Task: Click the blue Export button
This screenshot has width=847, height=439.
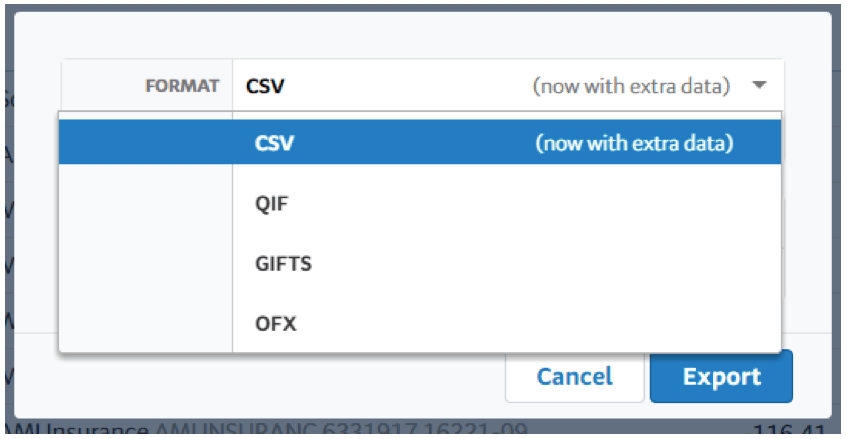Action: point(721,376)
